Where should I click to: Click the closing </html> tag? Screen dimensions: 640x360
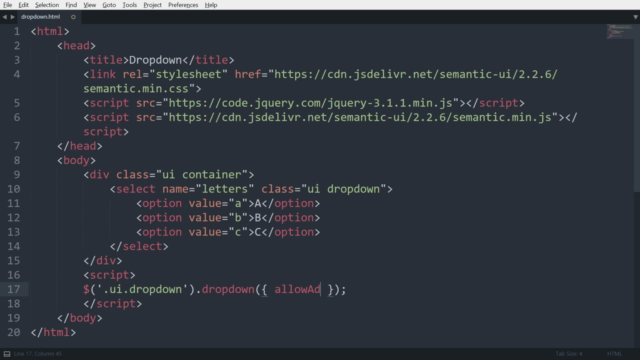tap(53, 332)
